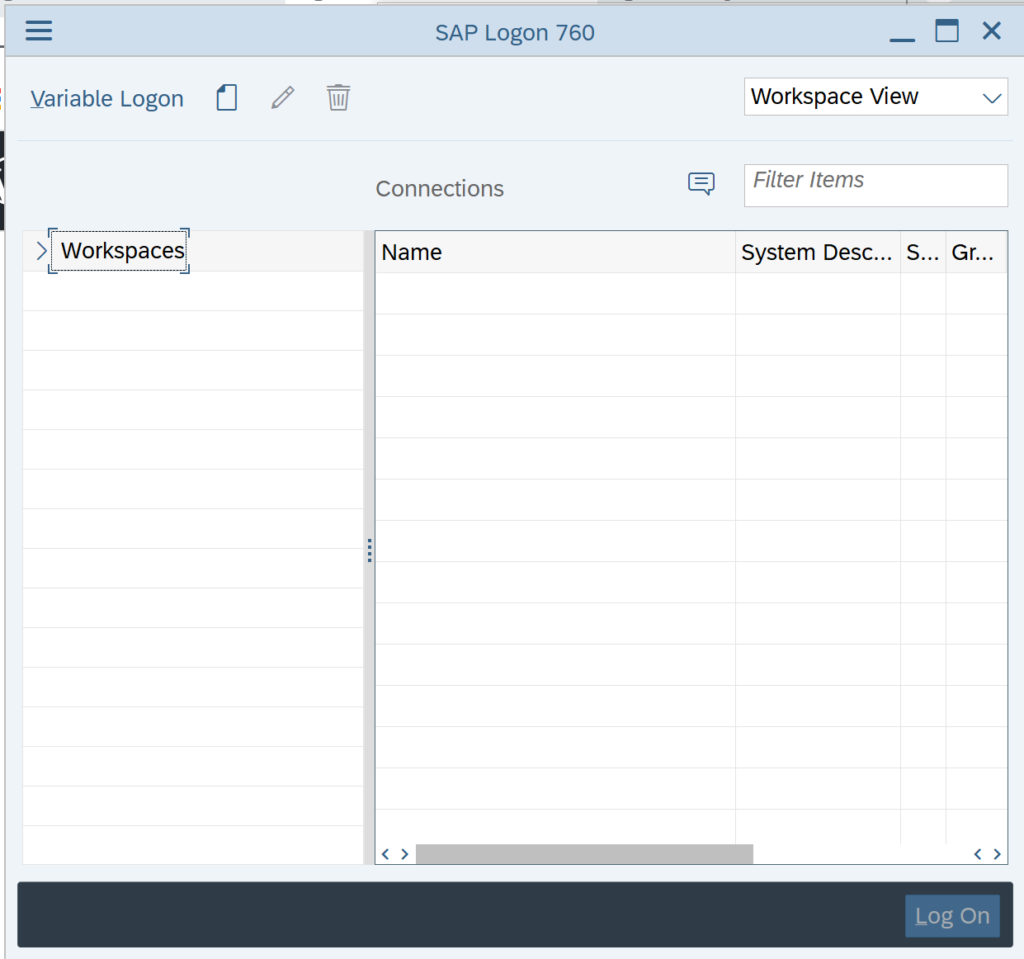Click the rightmost scroll-right arrow of table
The width and height of the screenshot is (1024, 959).
[997, 854]
